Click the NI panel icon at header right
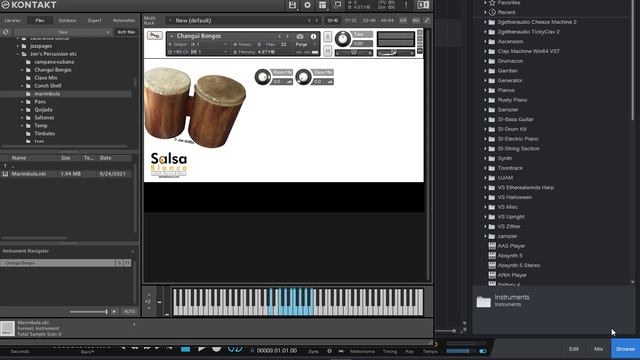 click(x=423, y=5)
